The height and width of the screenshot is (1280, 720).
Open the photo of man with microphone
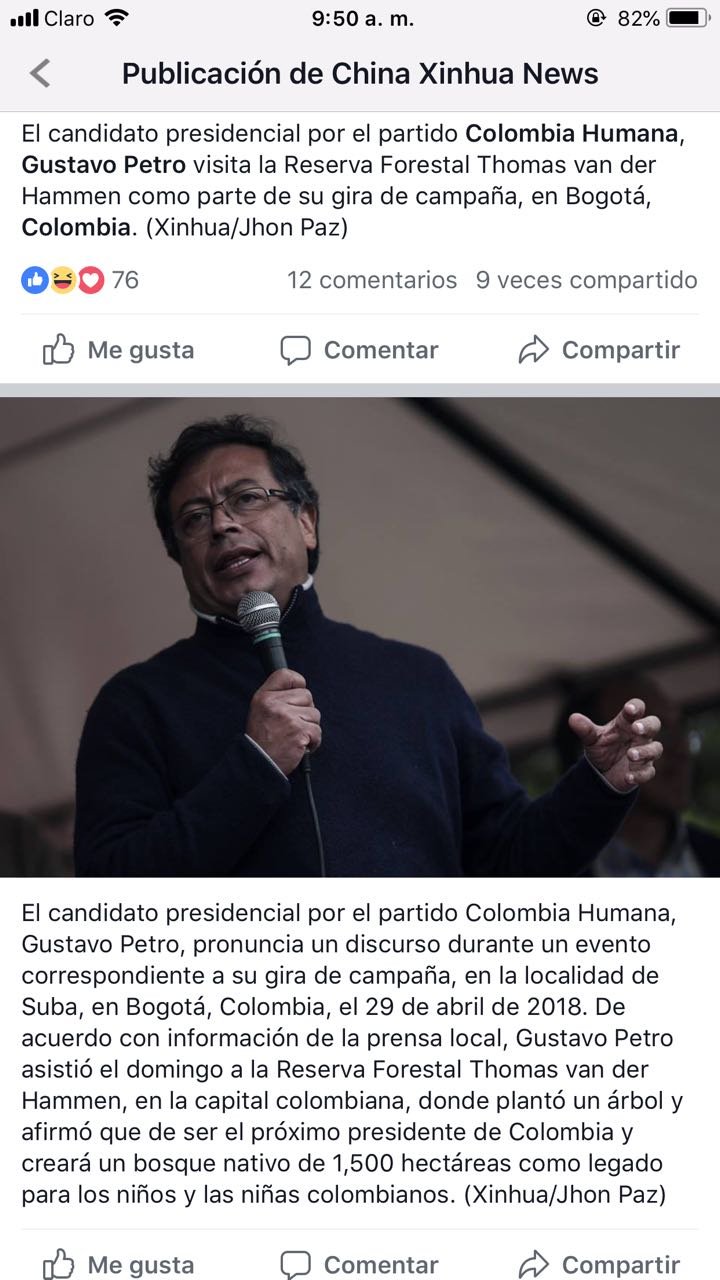[360, 638]
